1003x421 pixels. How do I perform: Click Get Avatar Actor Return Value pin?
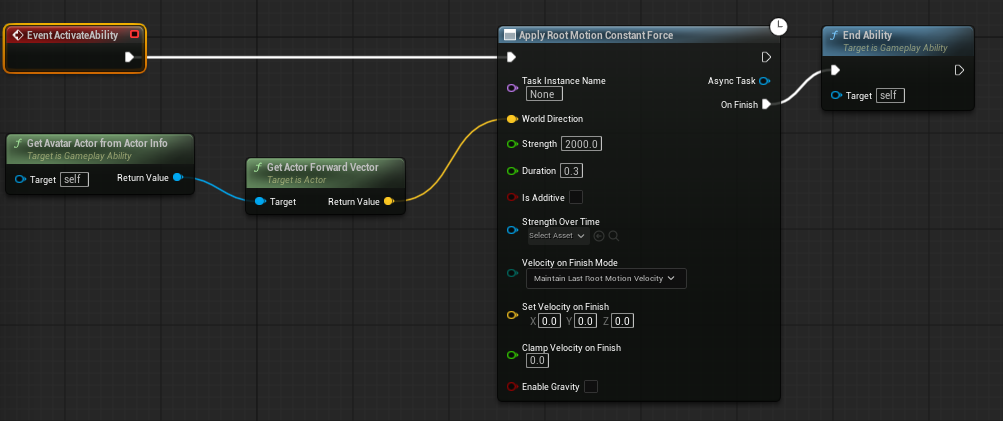178,177
